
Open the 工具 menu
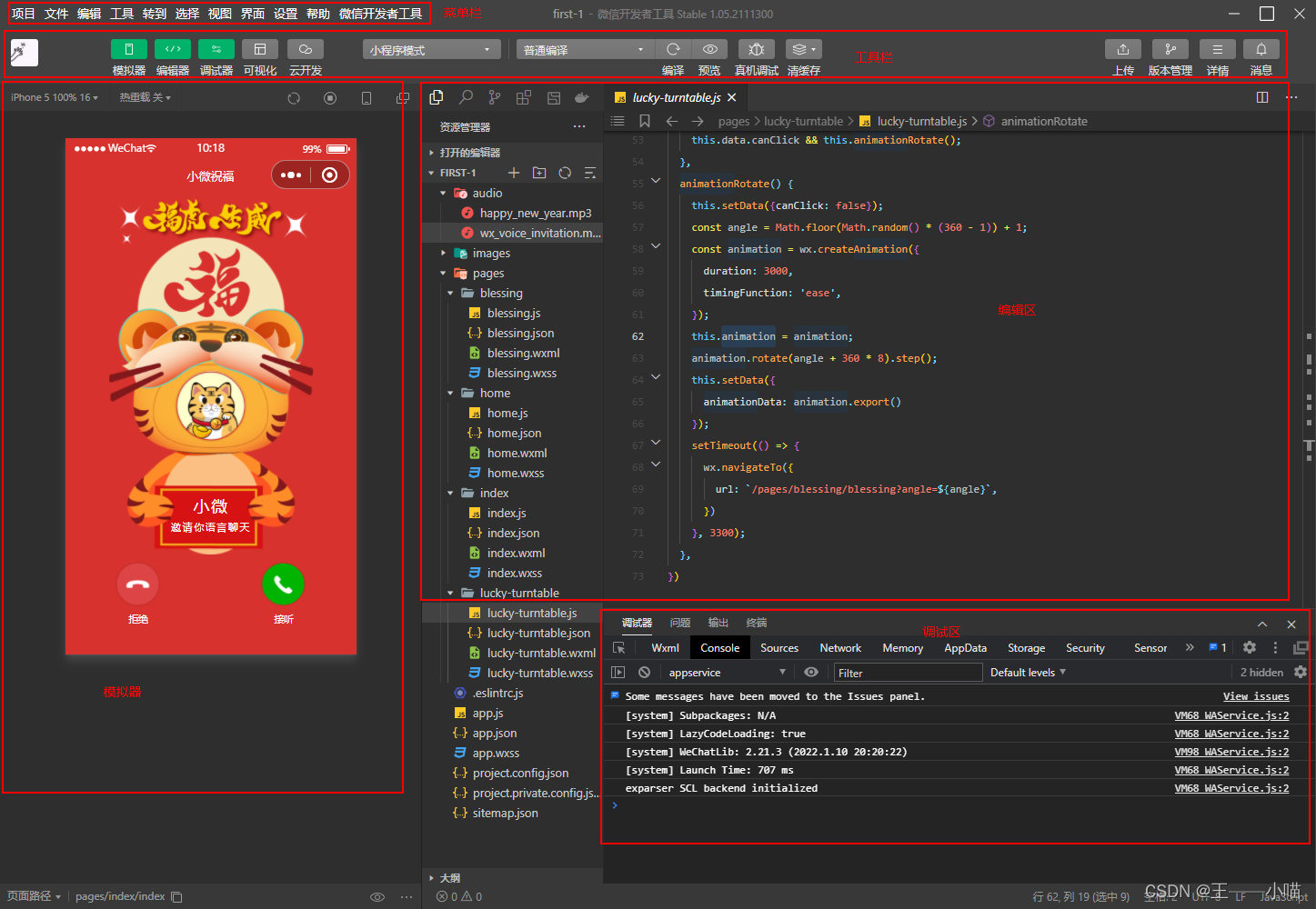click(122, 14)
